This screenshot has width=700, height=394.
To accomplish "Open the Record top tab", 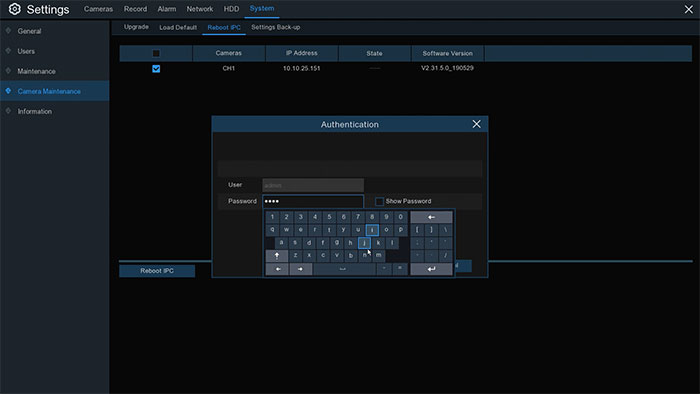I will pos(135,9).
